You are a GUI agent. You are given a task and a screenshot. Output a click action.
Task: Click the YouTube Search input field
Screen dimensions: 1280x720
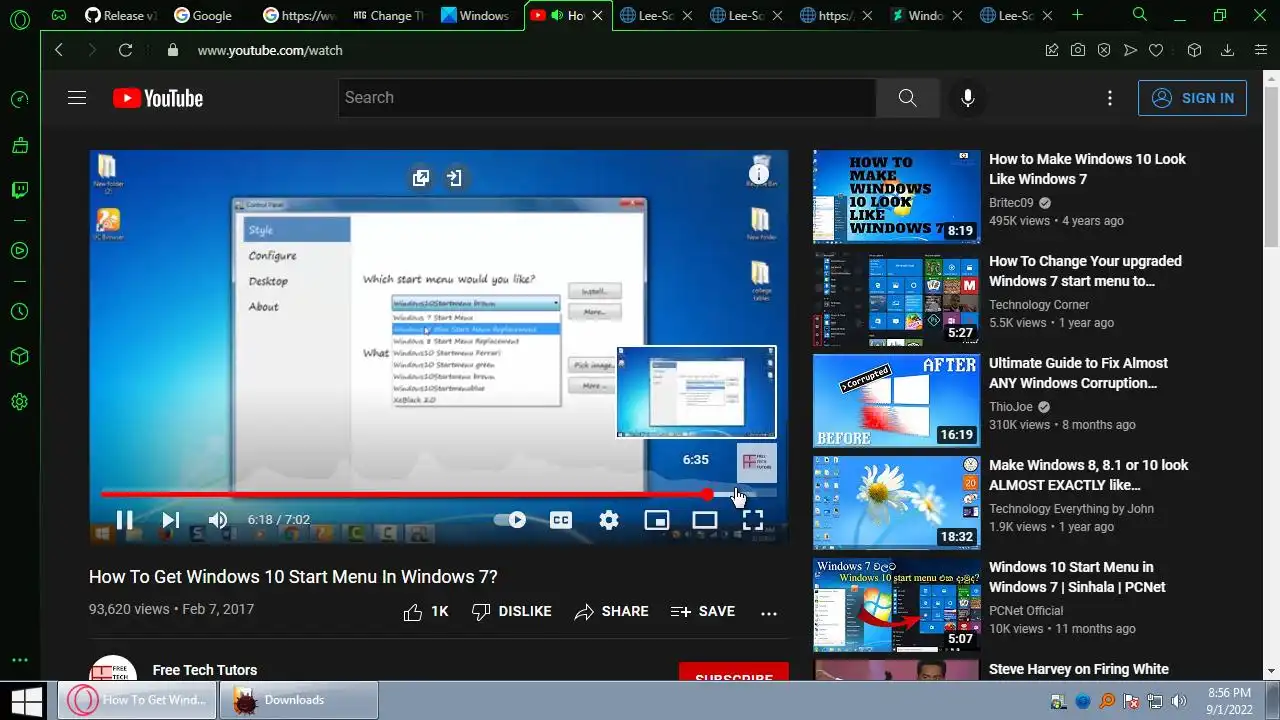click(x=607, y=98)
